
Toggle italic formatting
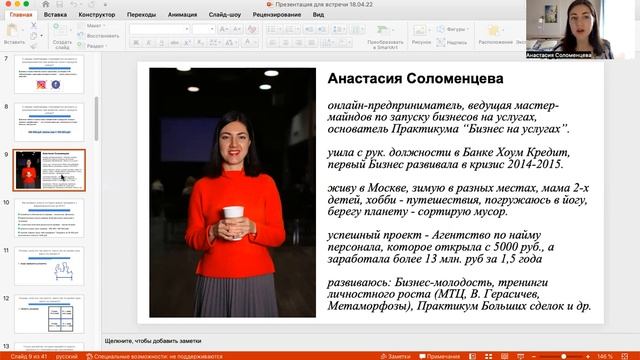point(149,42)
